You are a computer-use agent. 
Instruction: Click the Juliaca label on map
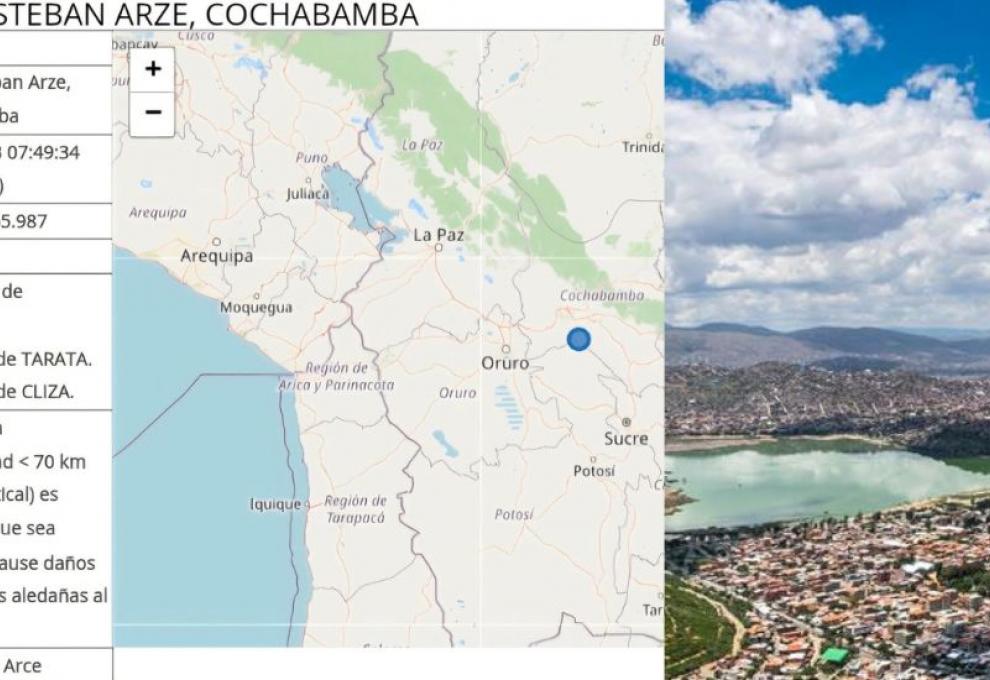tap(307, 193)
